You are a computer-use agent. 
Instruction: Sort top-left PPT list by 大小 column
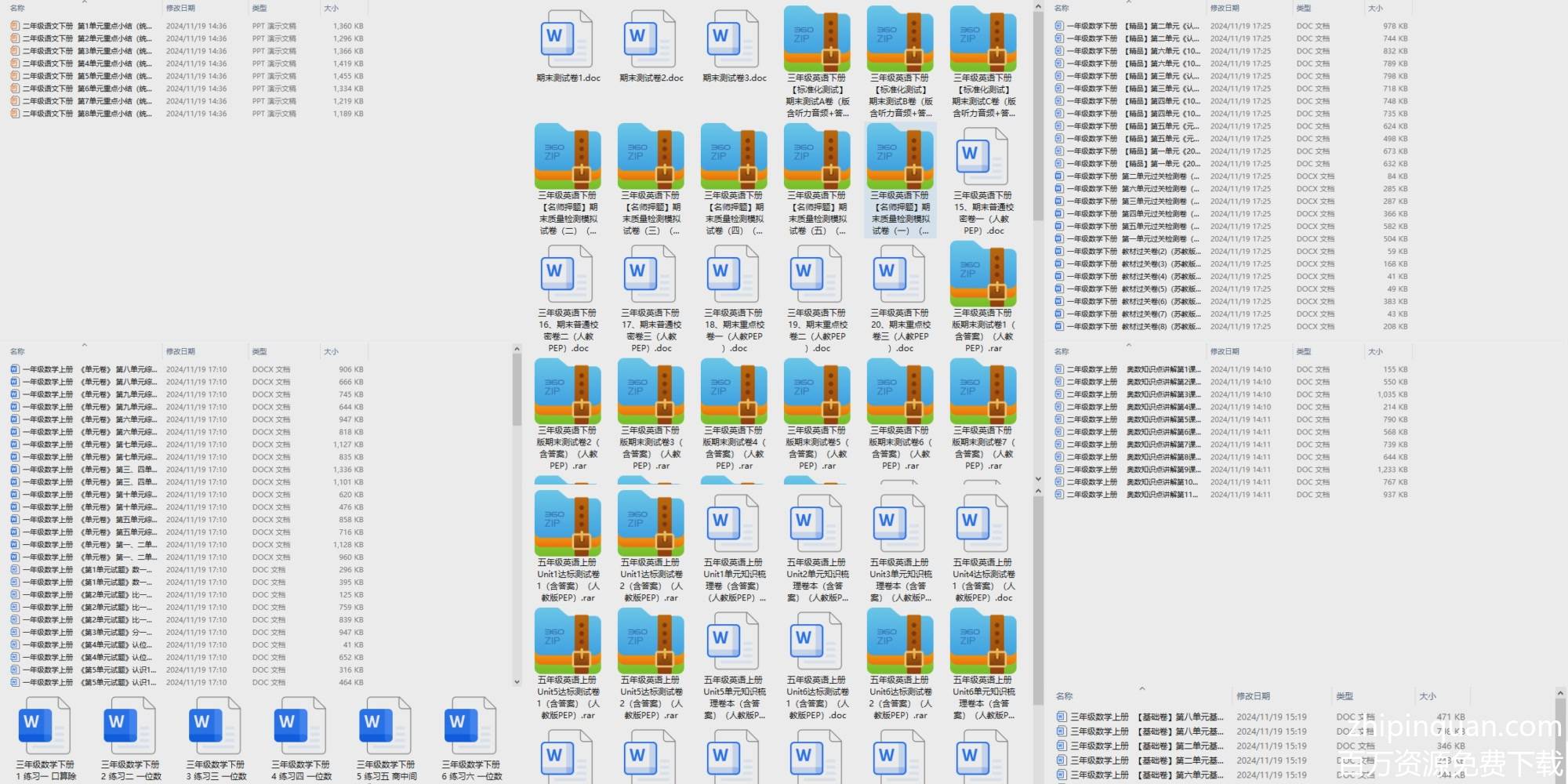[332, 8]
